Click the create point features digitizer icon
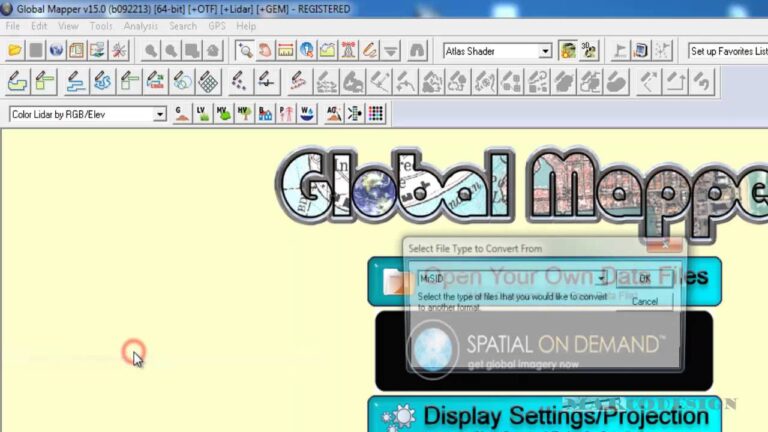The height and width of the screenshot is (432, 768). point(239,82)
